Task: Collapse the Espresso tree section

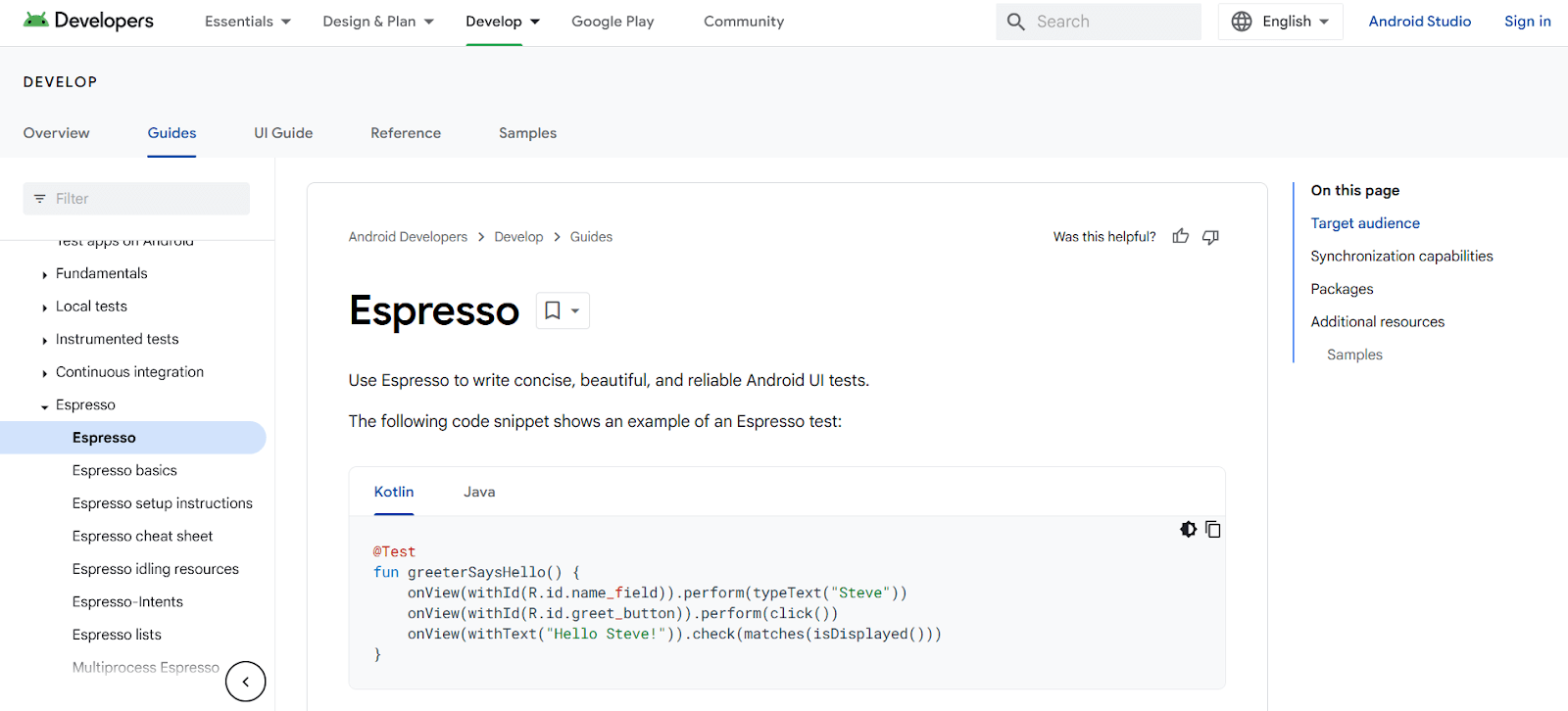Action: coord(45,406)
